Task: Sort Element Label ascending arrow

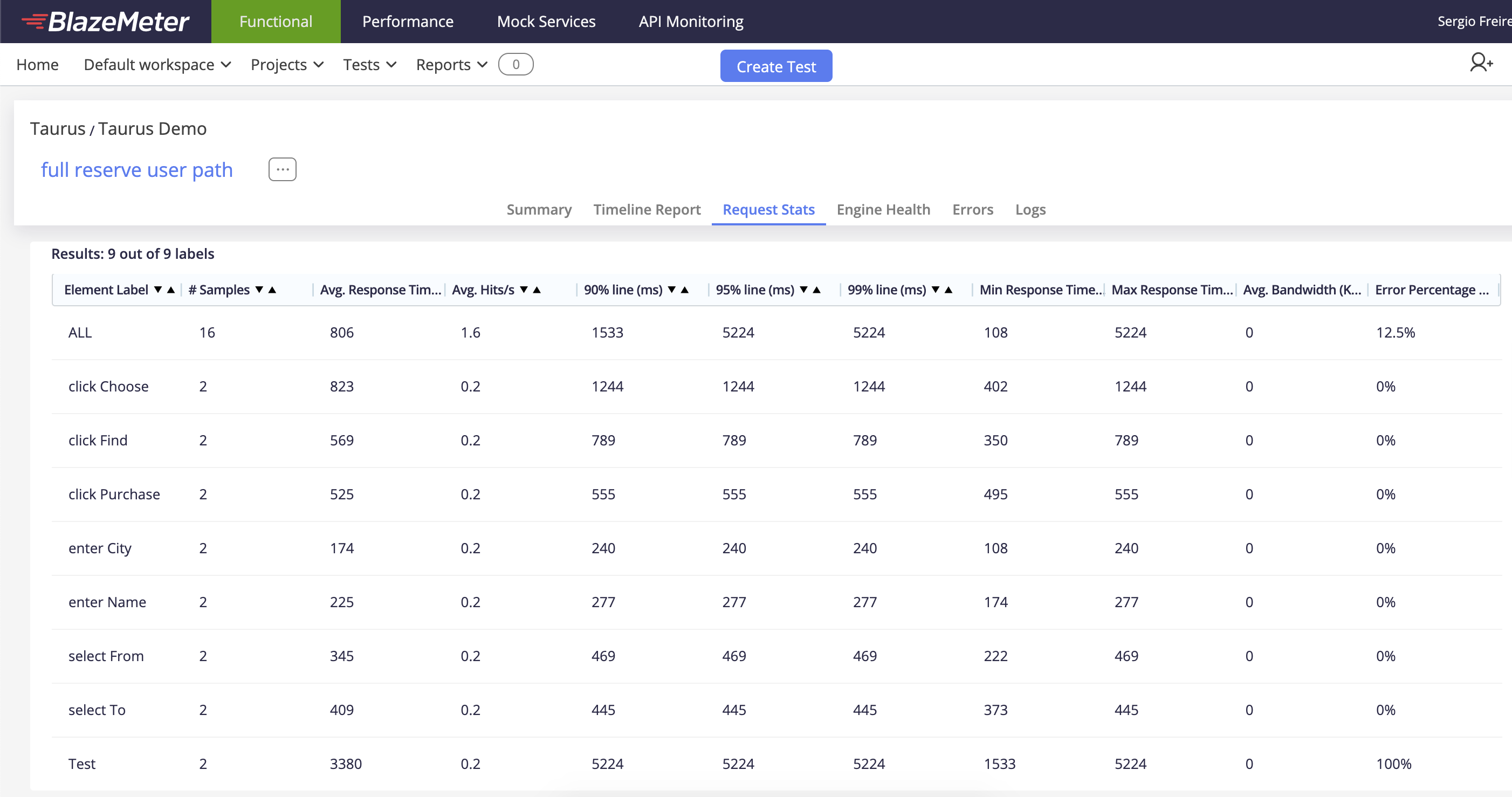Action: [x=171, y=290]
